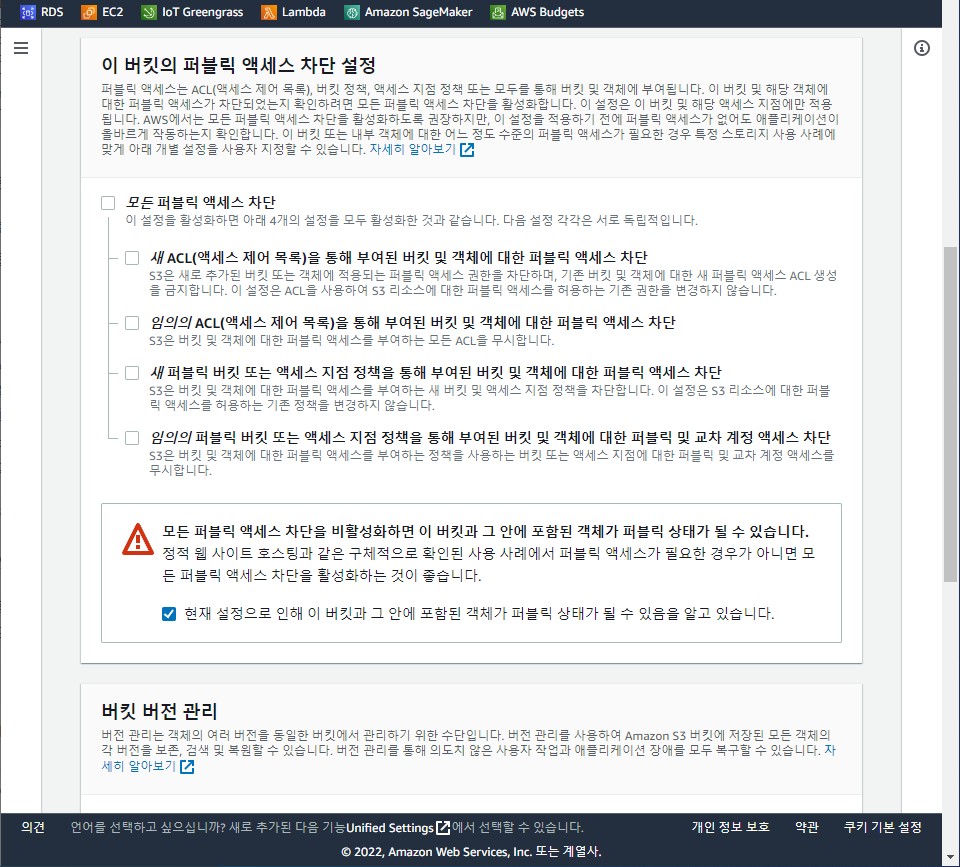Check 임의의 퍼블릭 버킷 정책 및 교차 계정 차단

click(132, 438)
